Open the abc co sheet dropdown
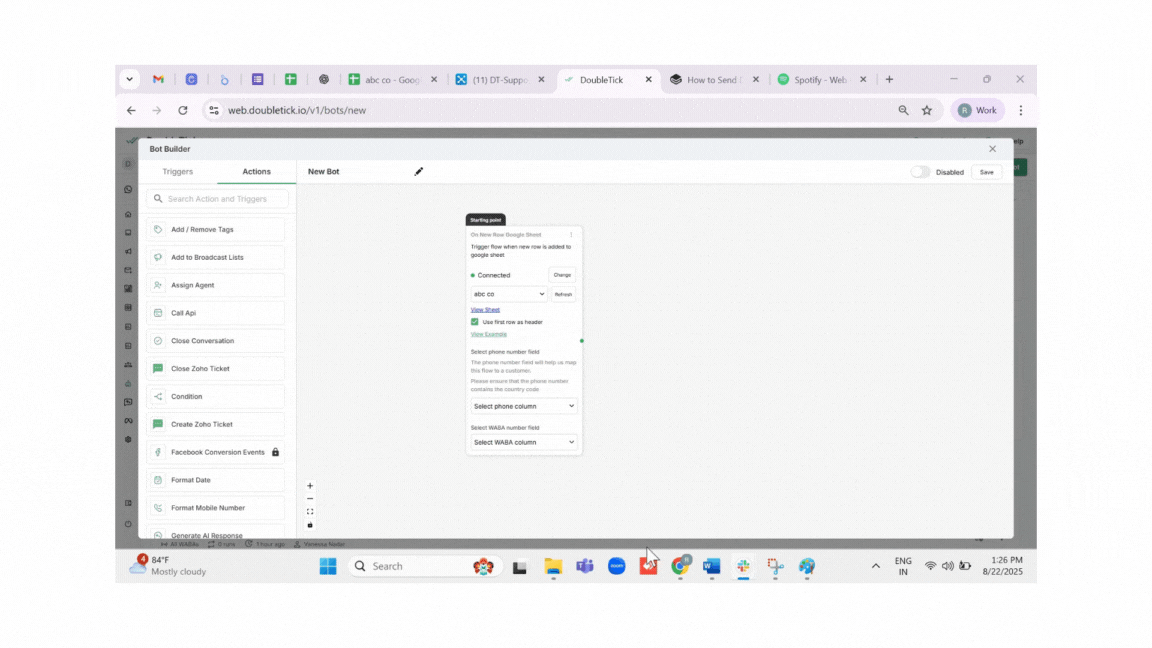The image size is (1152, 648). pyautogui.click(x=509, y=294)
